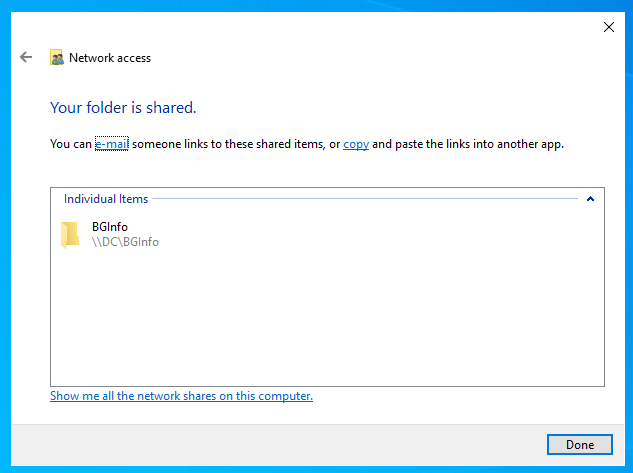
Task: Click the BGInfo folder icon
Action: (69, 234)
